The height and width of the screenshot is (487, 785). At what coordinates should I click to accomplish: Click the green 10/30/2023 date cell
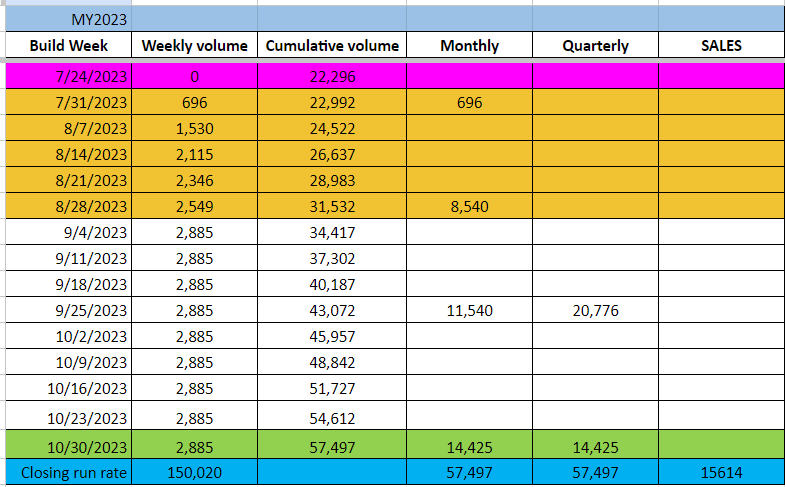[x=68, y=444]
